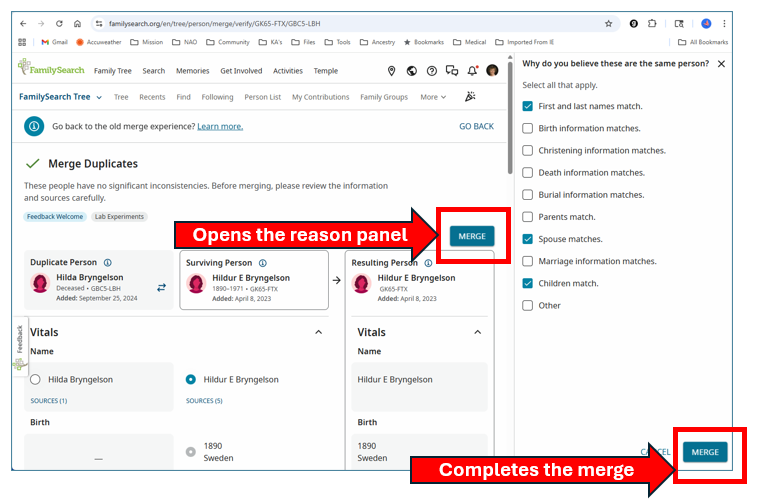This screenshot has height=501, width=762.
Task: Go back with the browser back arrow
Action: pos(23,23)
